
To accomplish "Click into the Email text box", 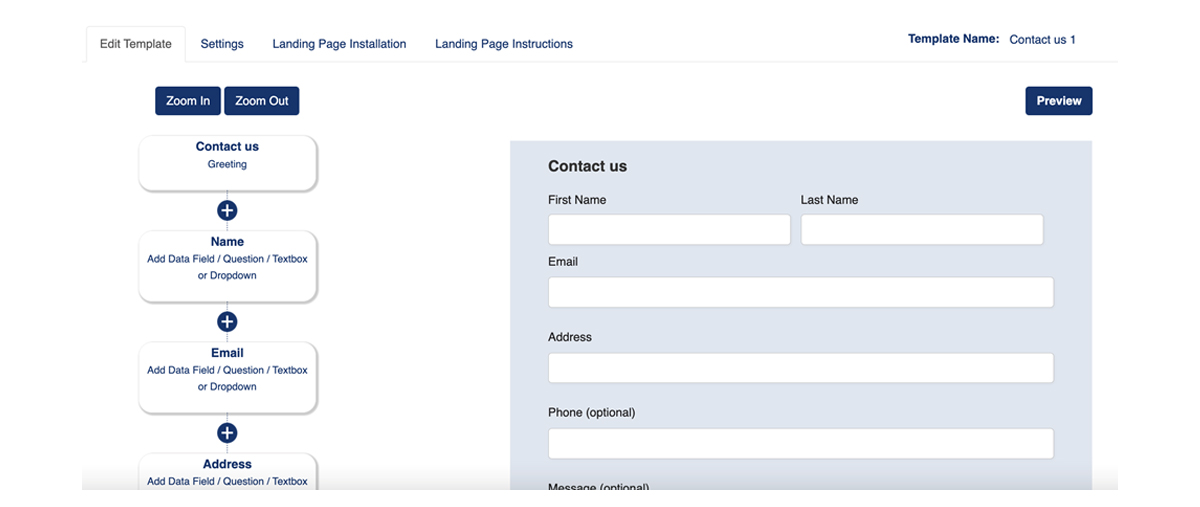I will tap(801, 292).
